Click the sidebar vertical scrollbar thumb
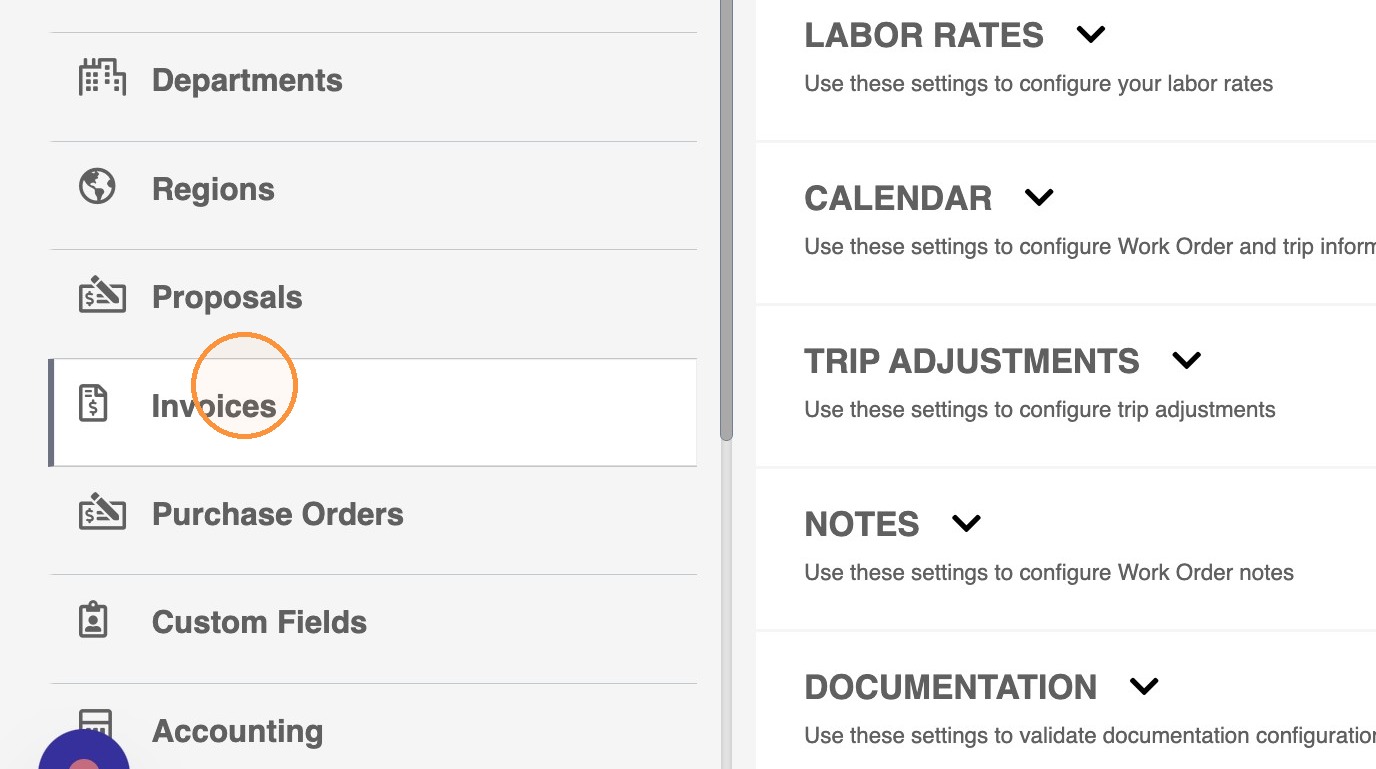The image size is (1376, 769). pyautogui.click(x=726, y=220)
